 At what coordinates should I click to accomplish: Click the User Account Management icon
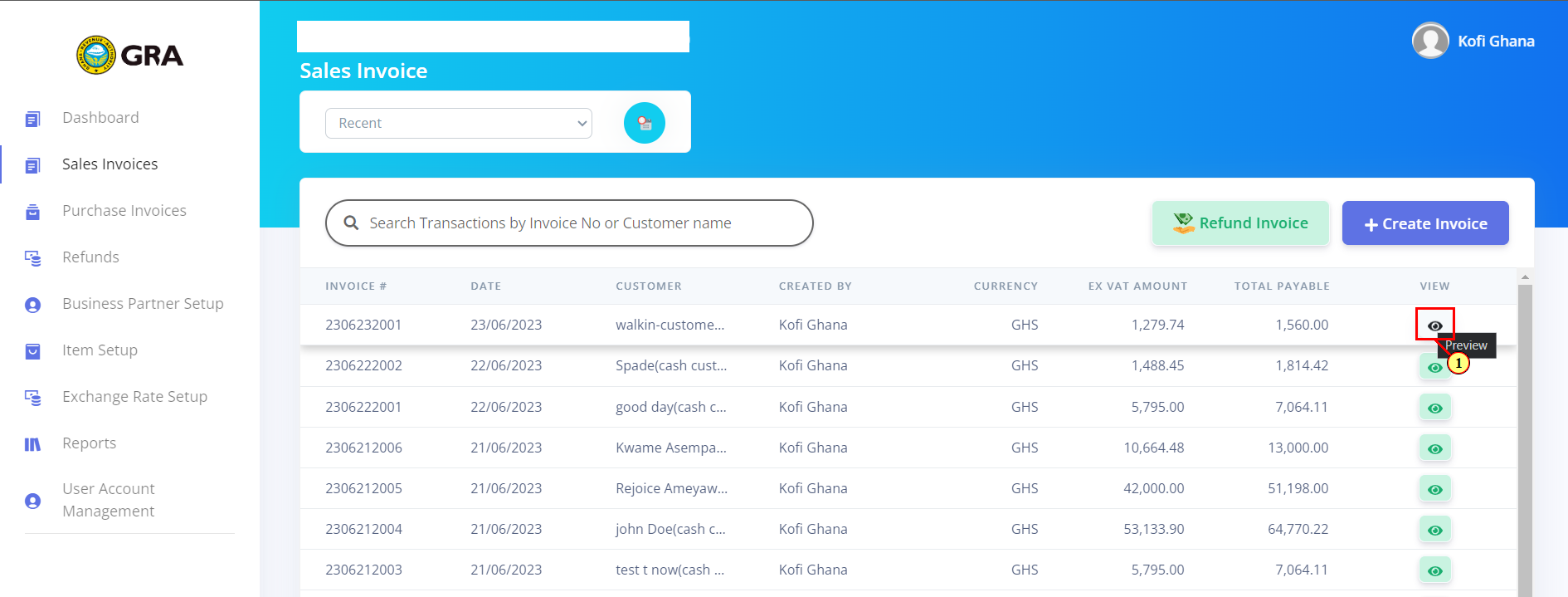[x=32, y=501]
